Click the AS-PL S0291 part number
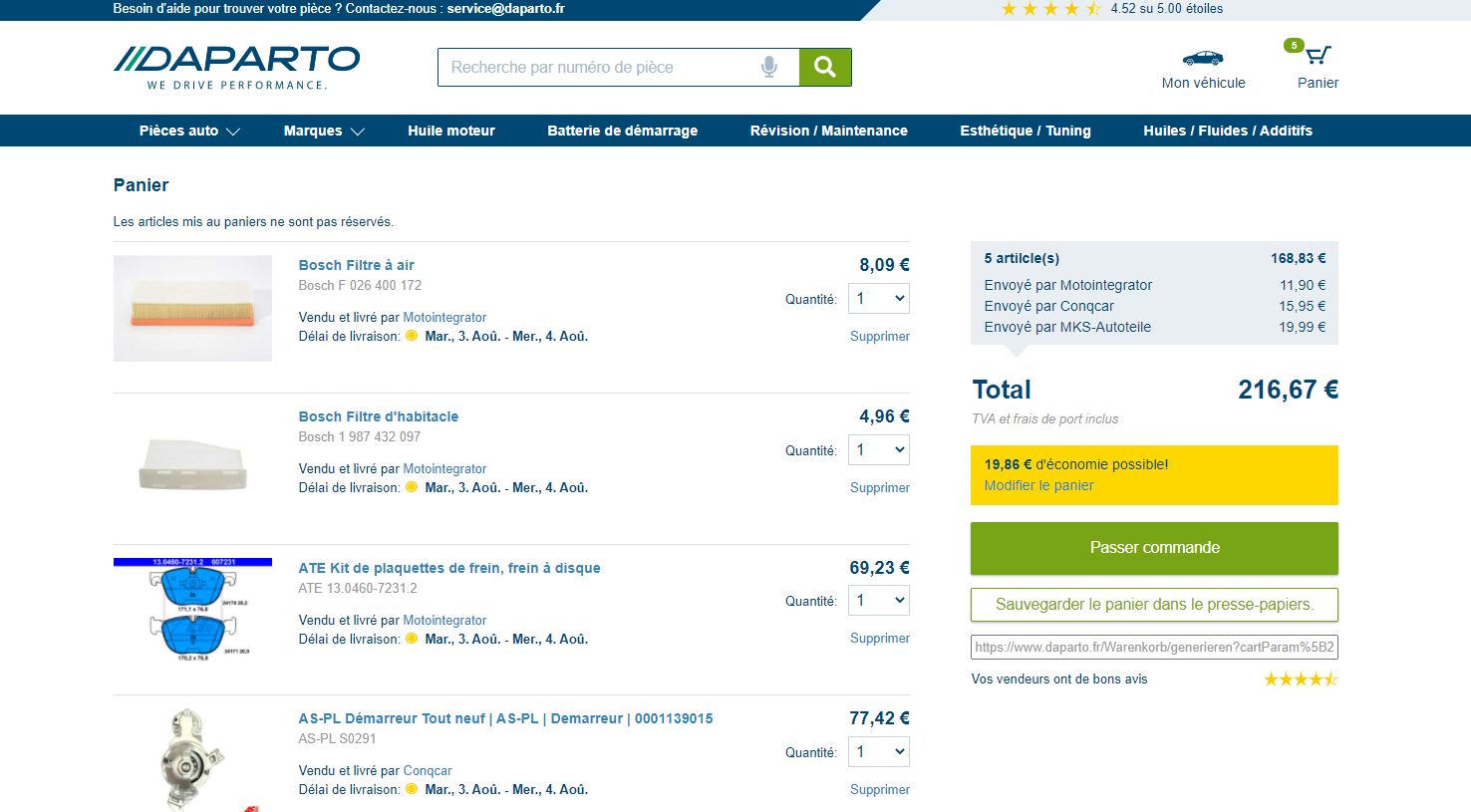1471x812 pixels. pyautogui.click(x=338, y=739)
